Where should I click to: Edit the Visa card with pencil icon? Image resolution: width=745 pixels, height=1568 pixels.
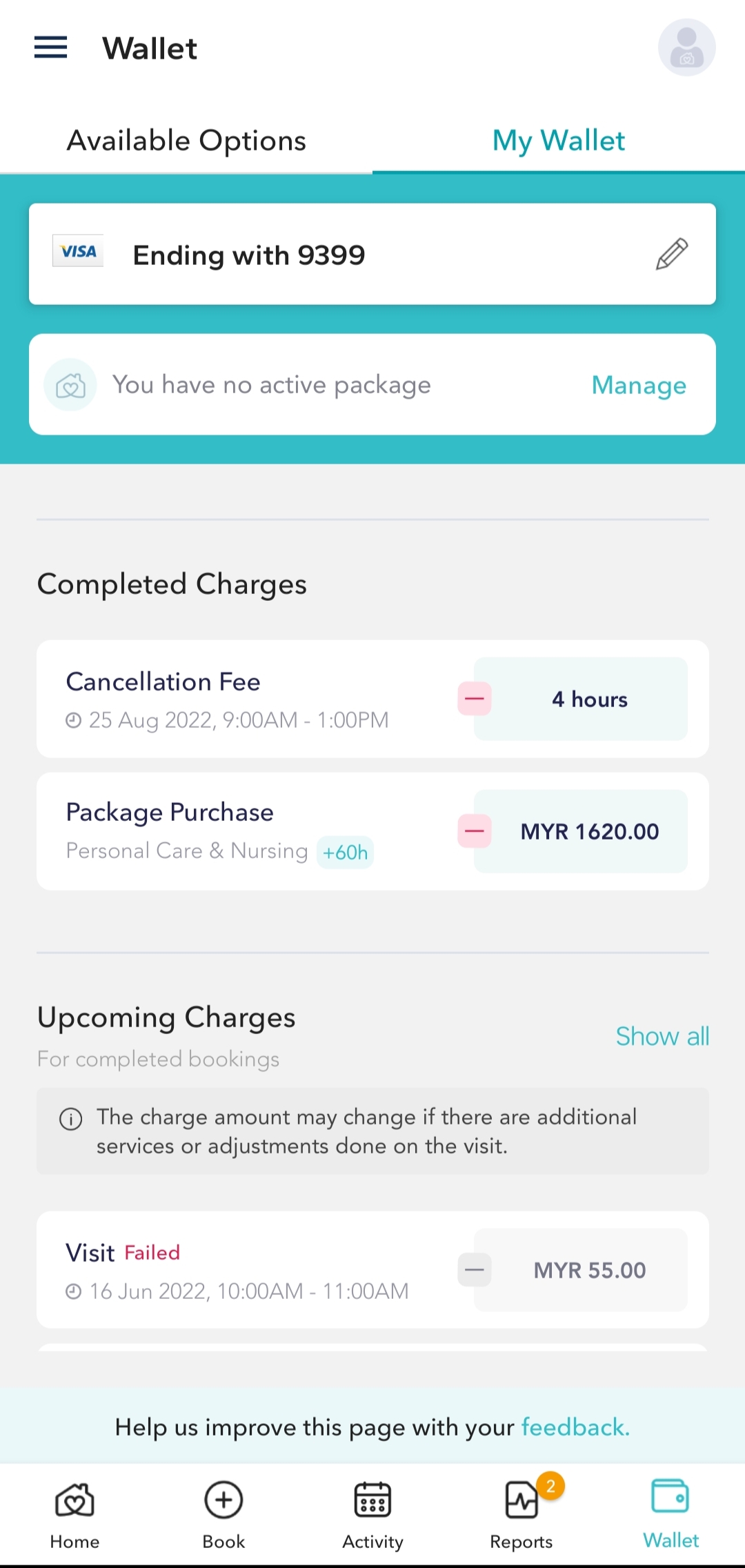(671, 254)
